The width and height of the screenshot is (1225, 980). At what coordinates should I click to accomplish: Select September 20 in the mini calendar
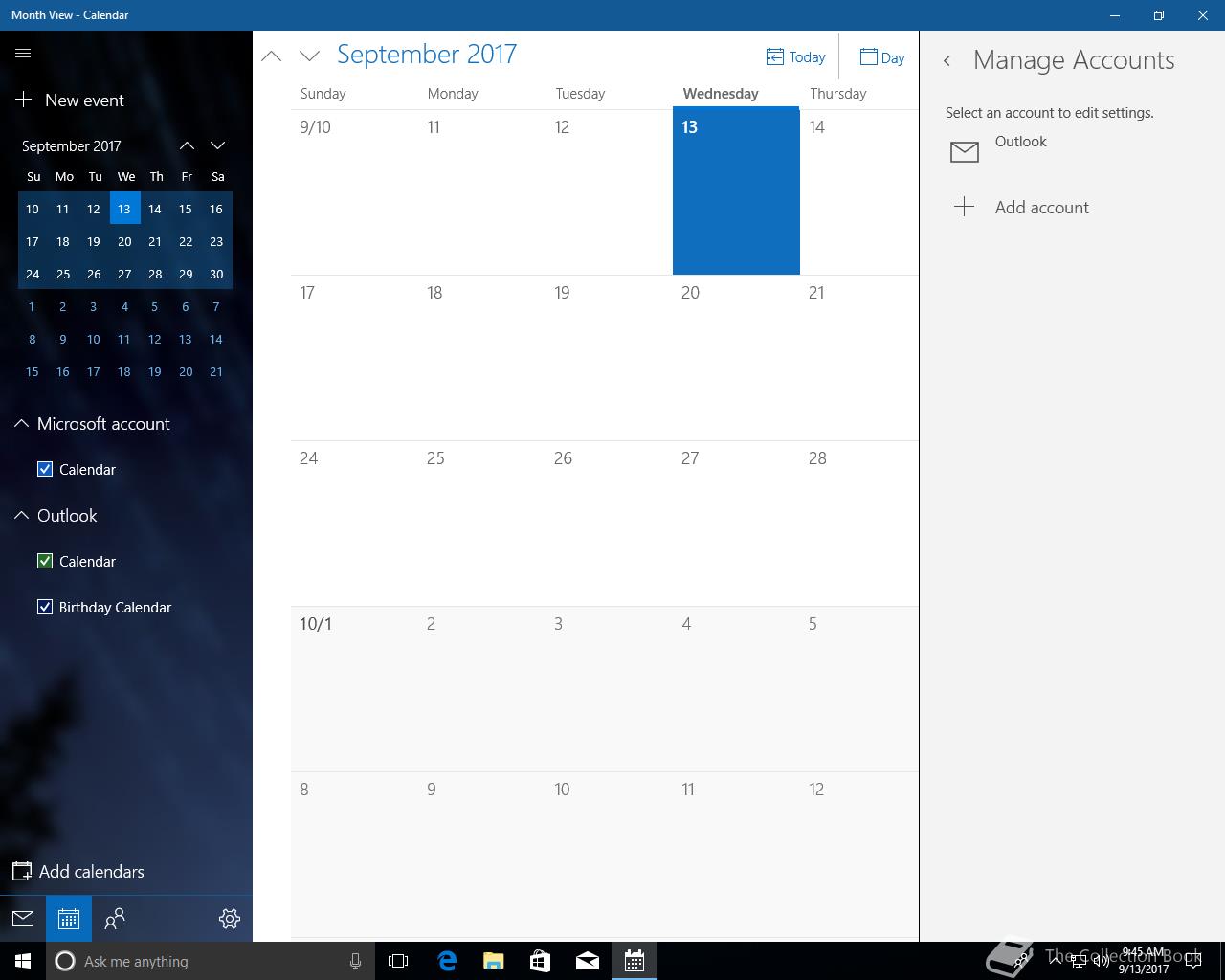124,241
